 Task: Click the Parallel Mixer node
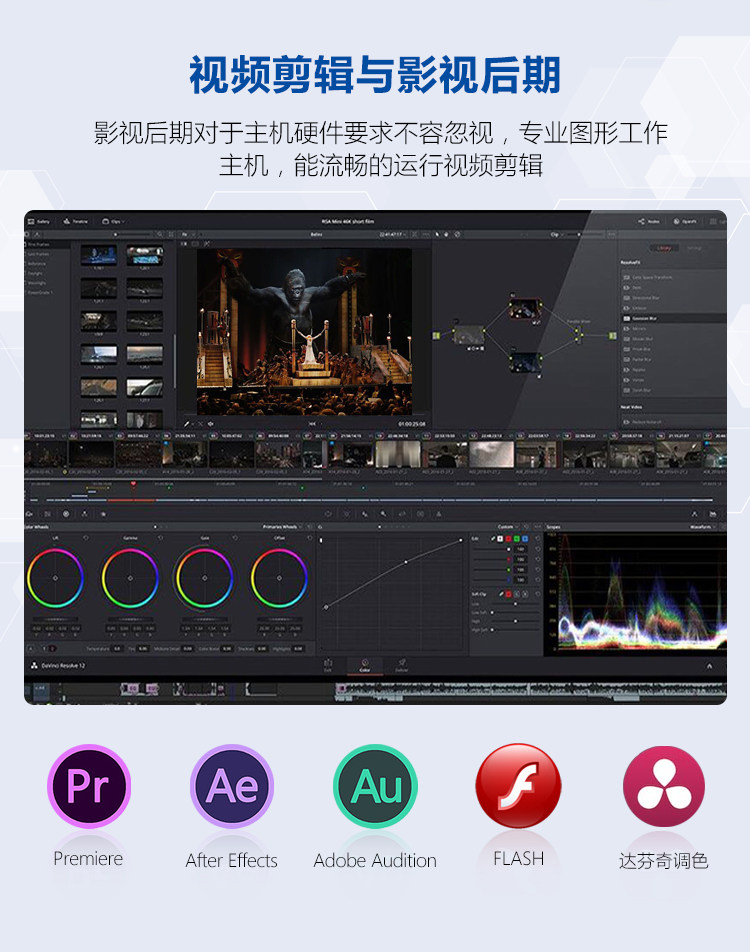click(579, 334)
